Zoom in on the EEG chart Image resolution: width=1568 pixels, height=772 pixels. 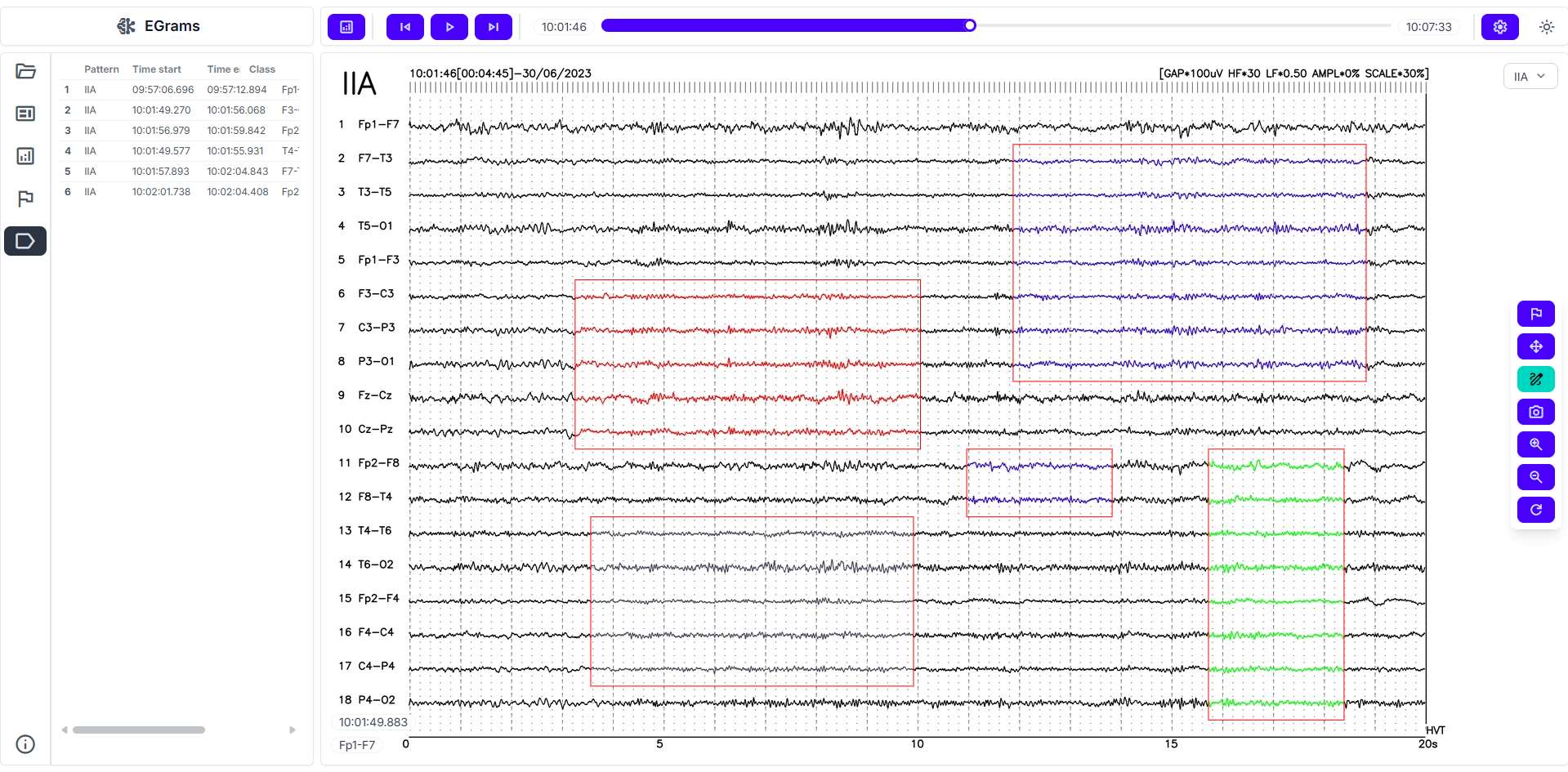tap(1535, 444)
